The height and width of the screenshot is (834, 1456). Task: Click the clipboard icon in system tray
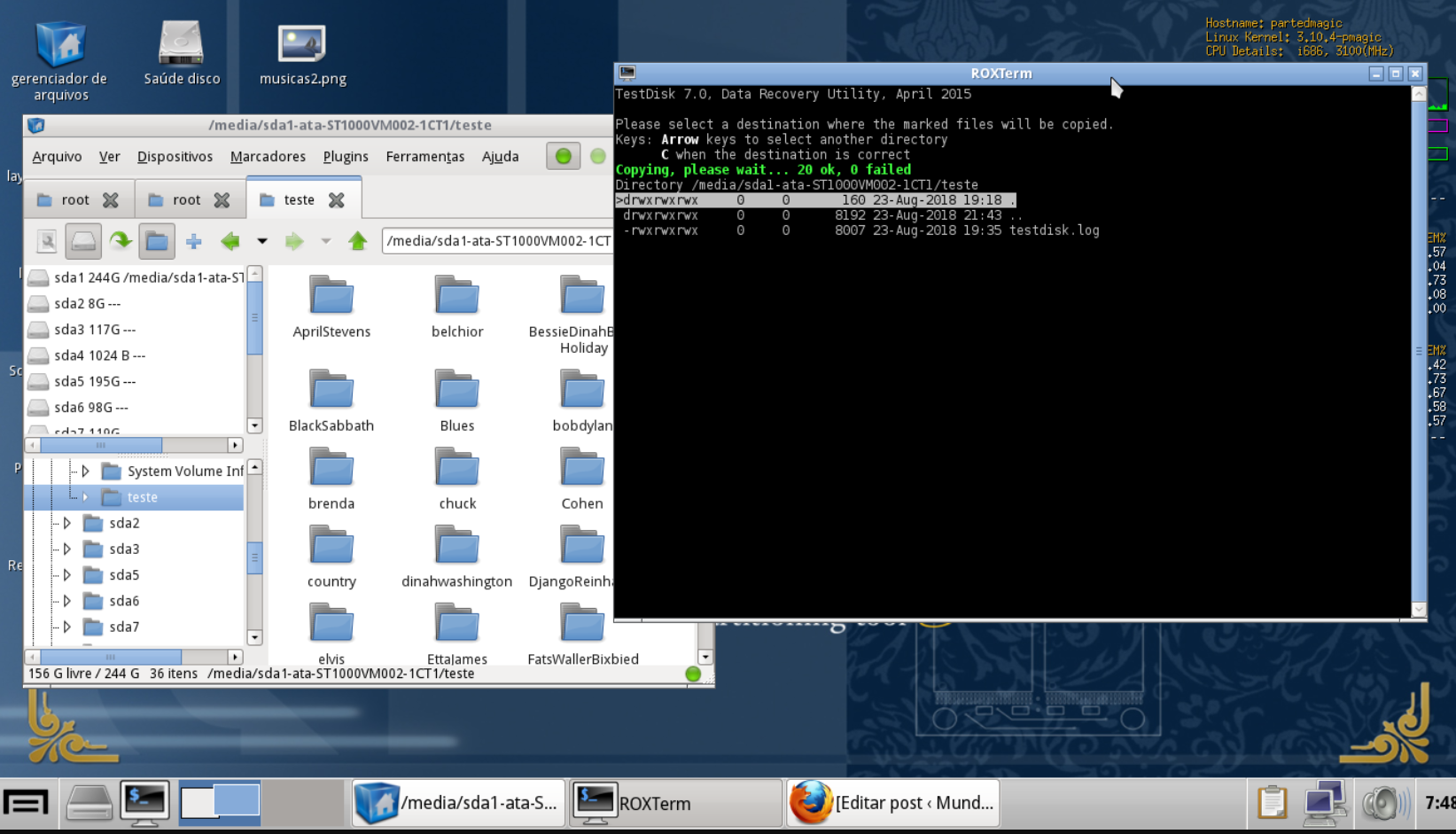click(1272, 803)
